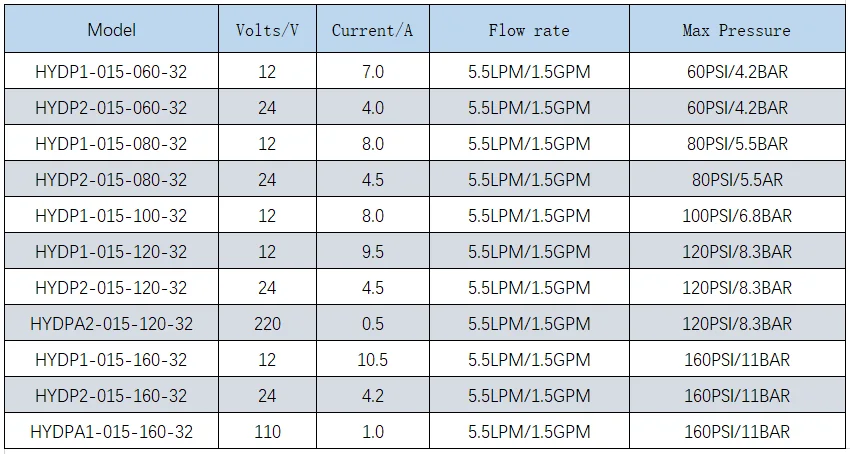Click the Current/A header cell
This screenshot has height=454, width=850.
(x=372, y=30)
